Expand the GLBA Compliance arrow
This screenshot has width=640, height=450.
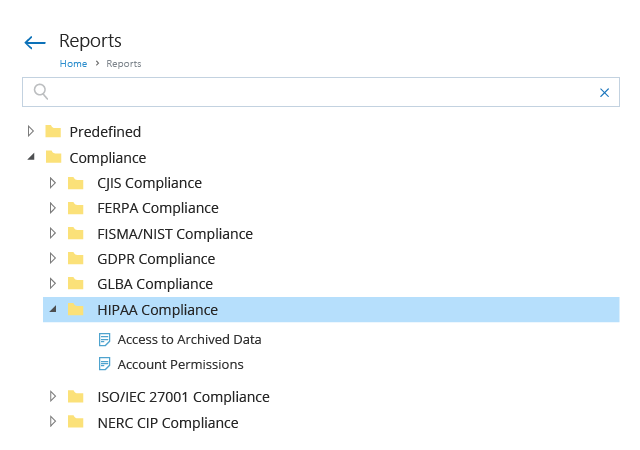pos(53,283)
